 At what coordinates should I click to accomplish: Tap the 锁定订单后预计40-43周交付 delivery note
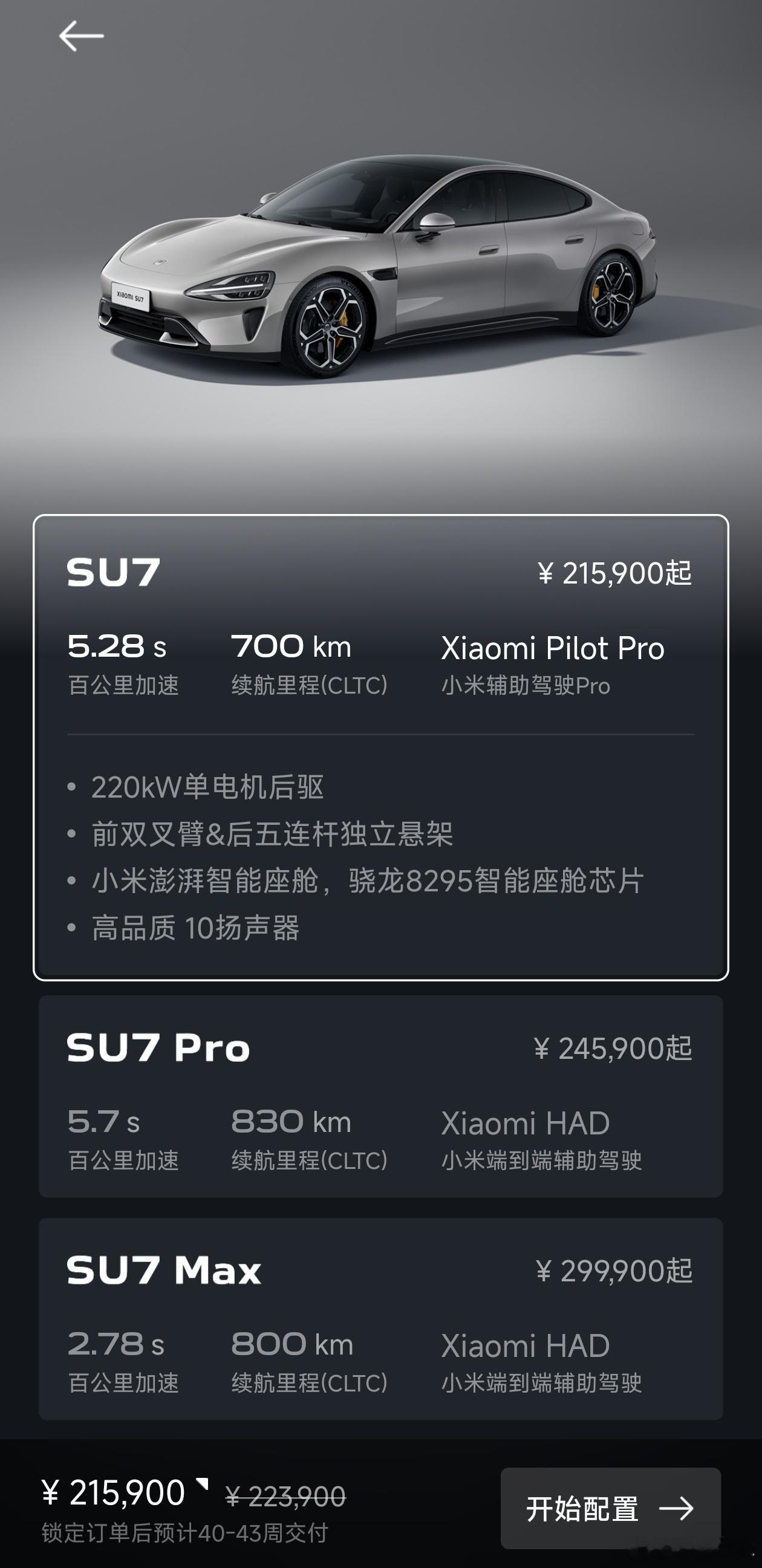(185, 1533)
